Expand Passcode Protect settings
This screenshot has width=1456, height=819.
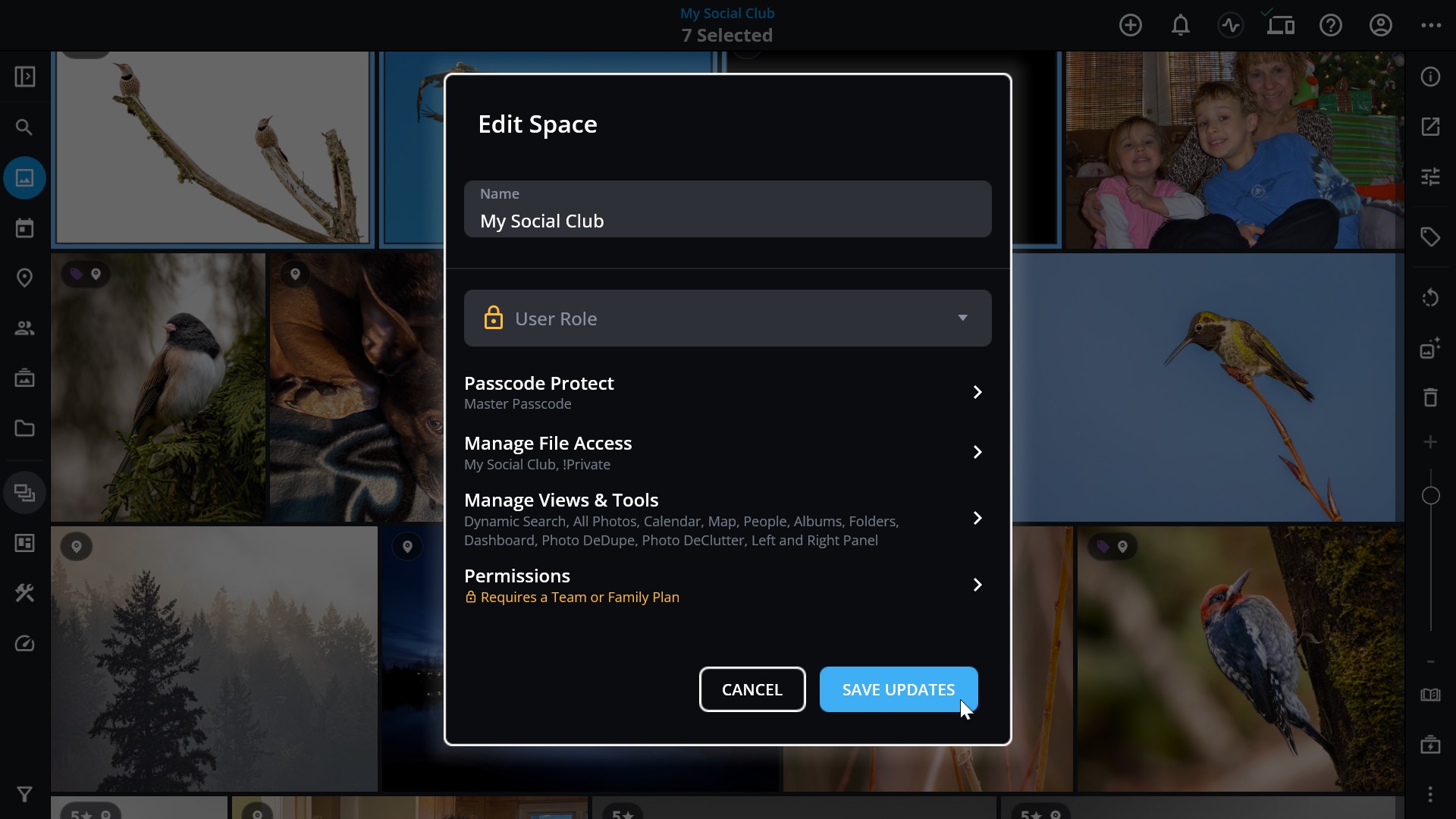tap(727, 392)
